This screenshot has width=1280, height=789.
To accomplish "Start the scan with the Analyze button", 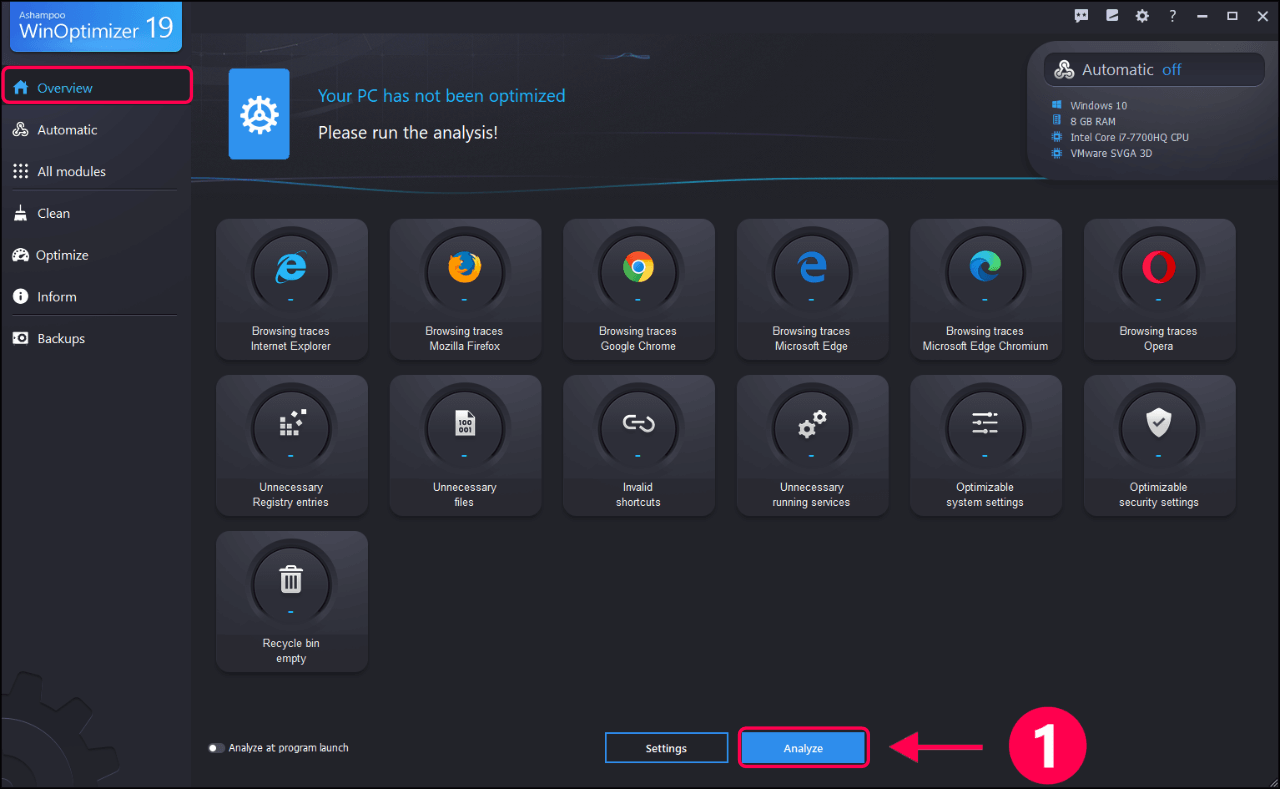I will [x=803, y=748].
